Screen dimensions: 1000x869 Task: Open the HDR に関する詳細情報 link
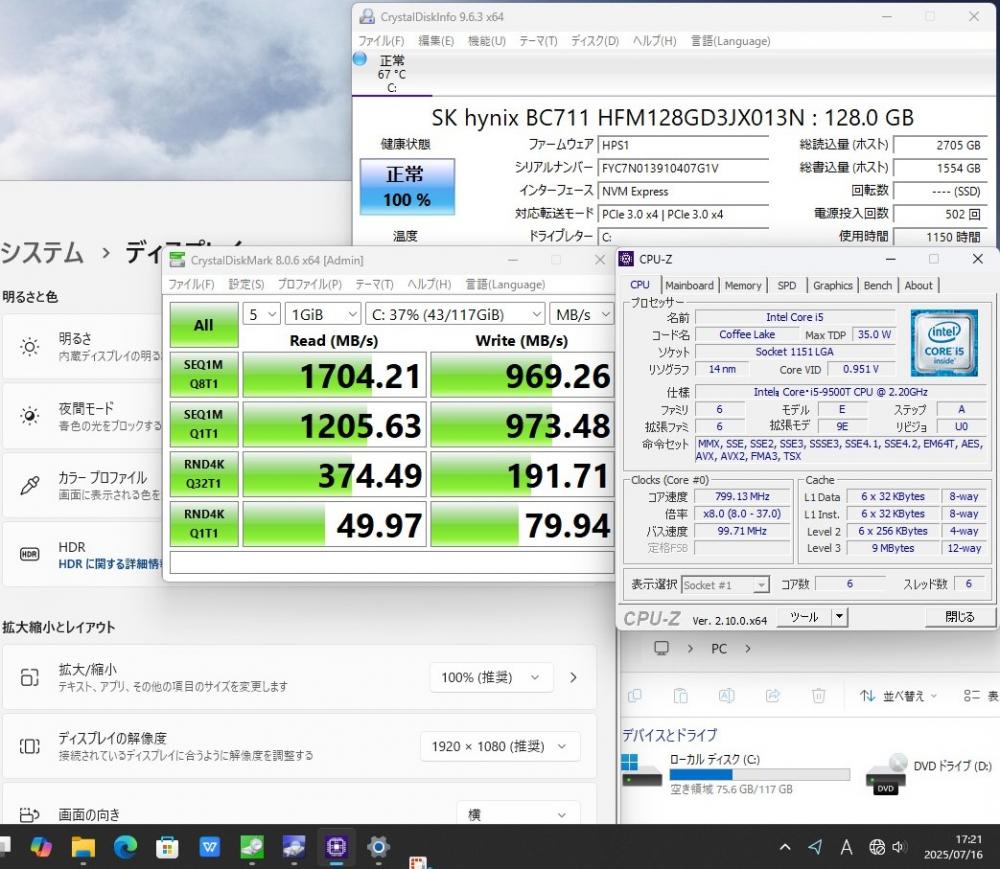111,564
